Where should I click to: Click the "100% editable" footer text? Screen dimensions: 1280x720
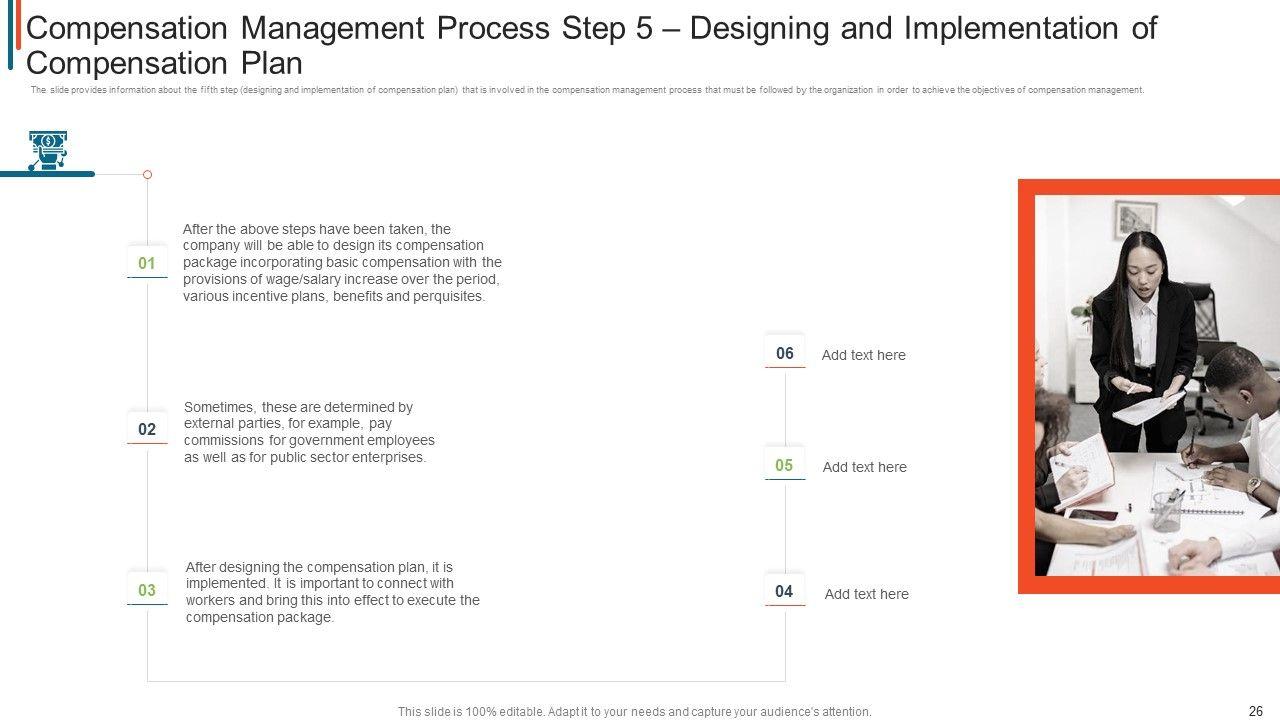(x=634, y=712)
